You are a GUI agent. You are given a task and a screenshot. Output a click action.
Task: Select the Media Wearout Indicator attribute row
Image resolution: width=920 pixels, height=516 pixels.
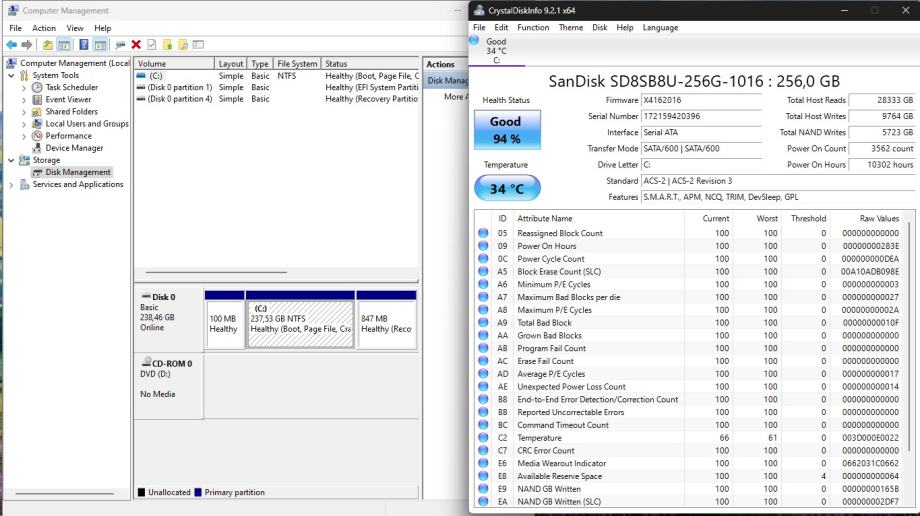(x=689, y=463)
